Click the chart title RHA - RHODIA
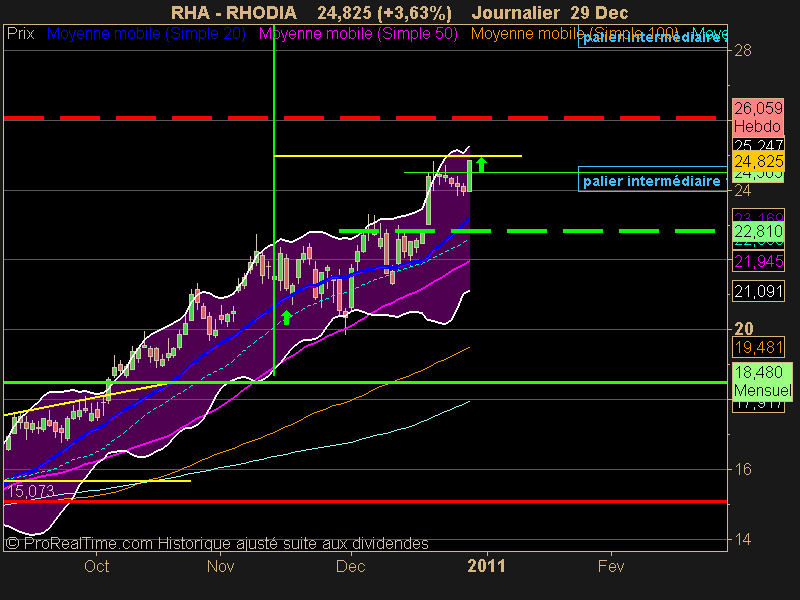The width and height of the screenshot is (800, 600). pyautogui.click(x=233, y=12)
